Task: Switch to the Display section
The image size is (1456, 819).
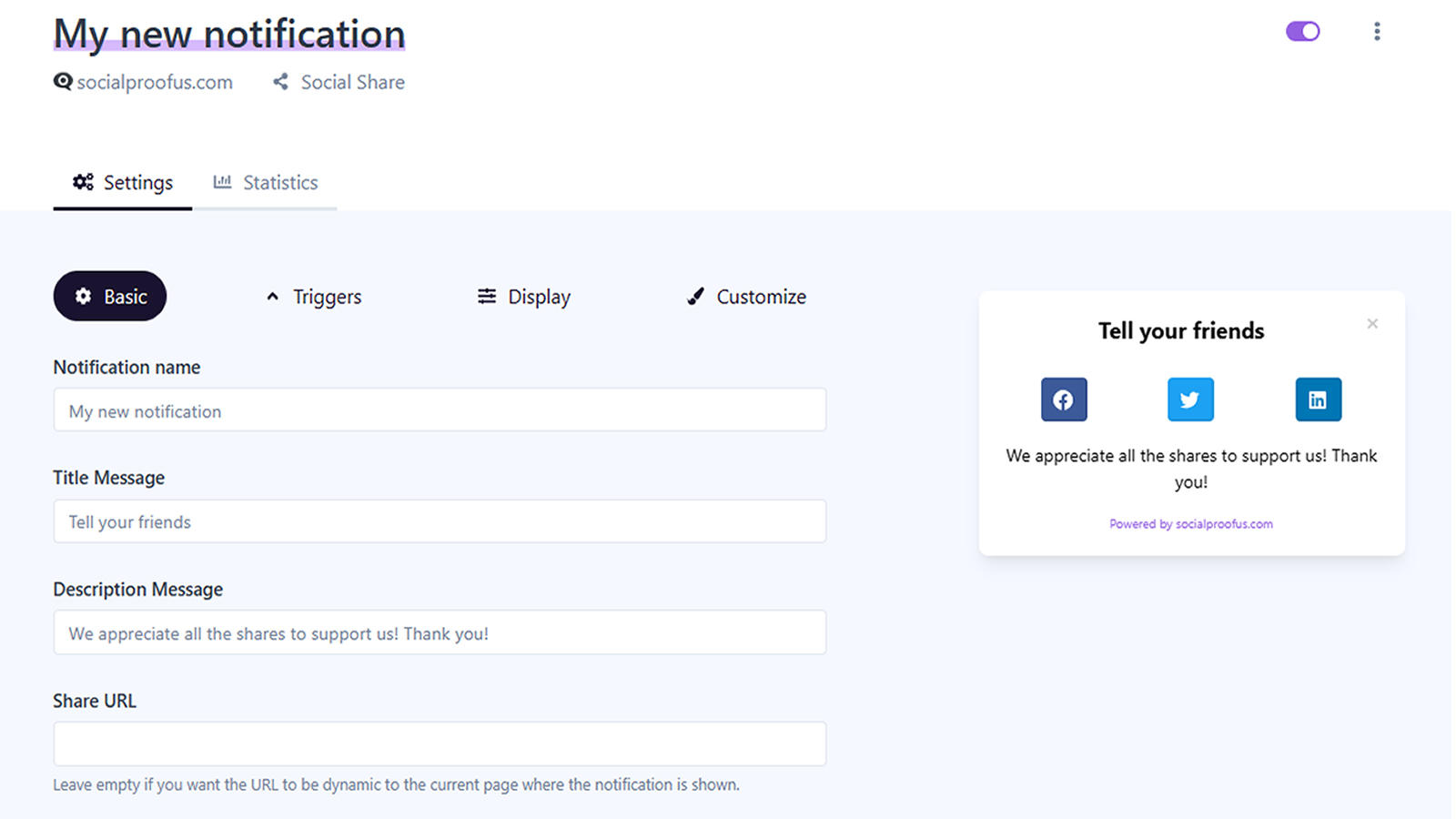Action: click(524, 297)
